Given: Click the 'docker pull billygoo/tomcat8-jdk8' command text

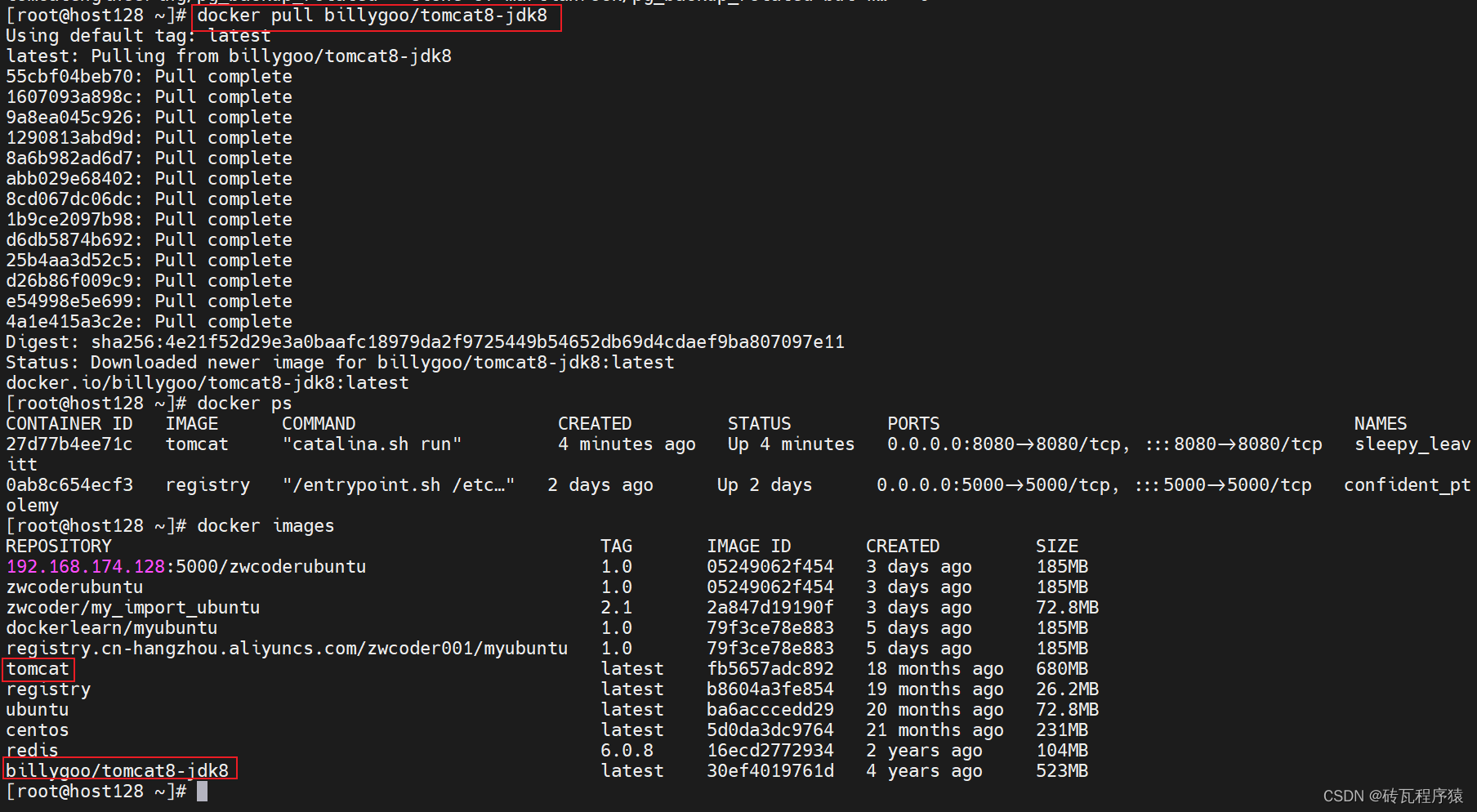Looking at the screenshot, I should [372, 16].
